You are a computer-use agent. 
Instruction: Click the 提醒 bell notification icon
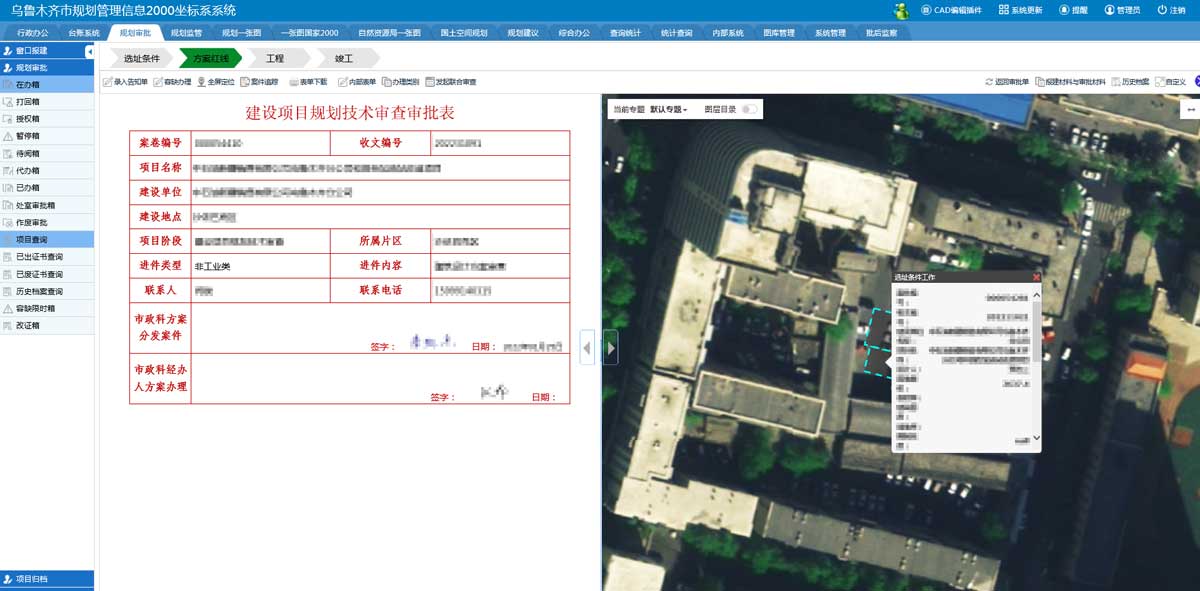pos(1064,10)
